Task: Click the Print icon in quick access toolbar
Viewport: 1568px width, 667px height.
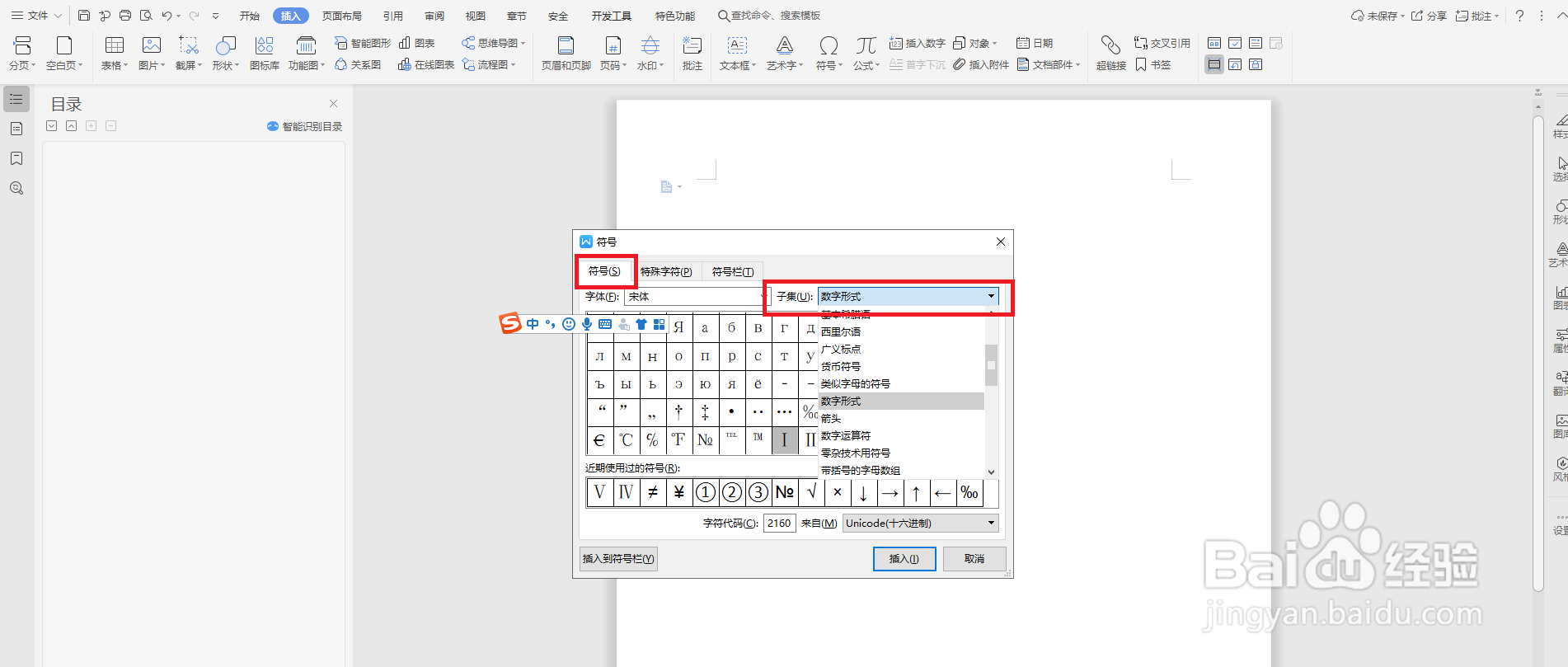Action: pyautogui.click(x=125, y=16)
